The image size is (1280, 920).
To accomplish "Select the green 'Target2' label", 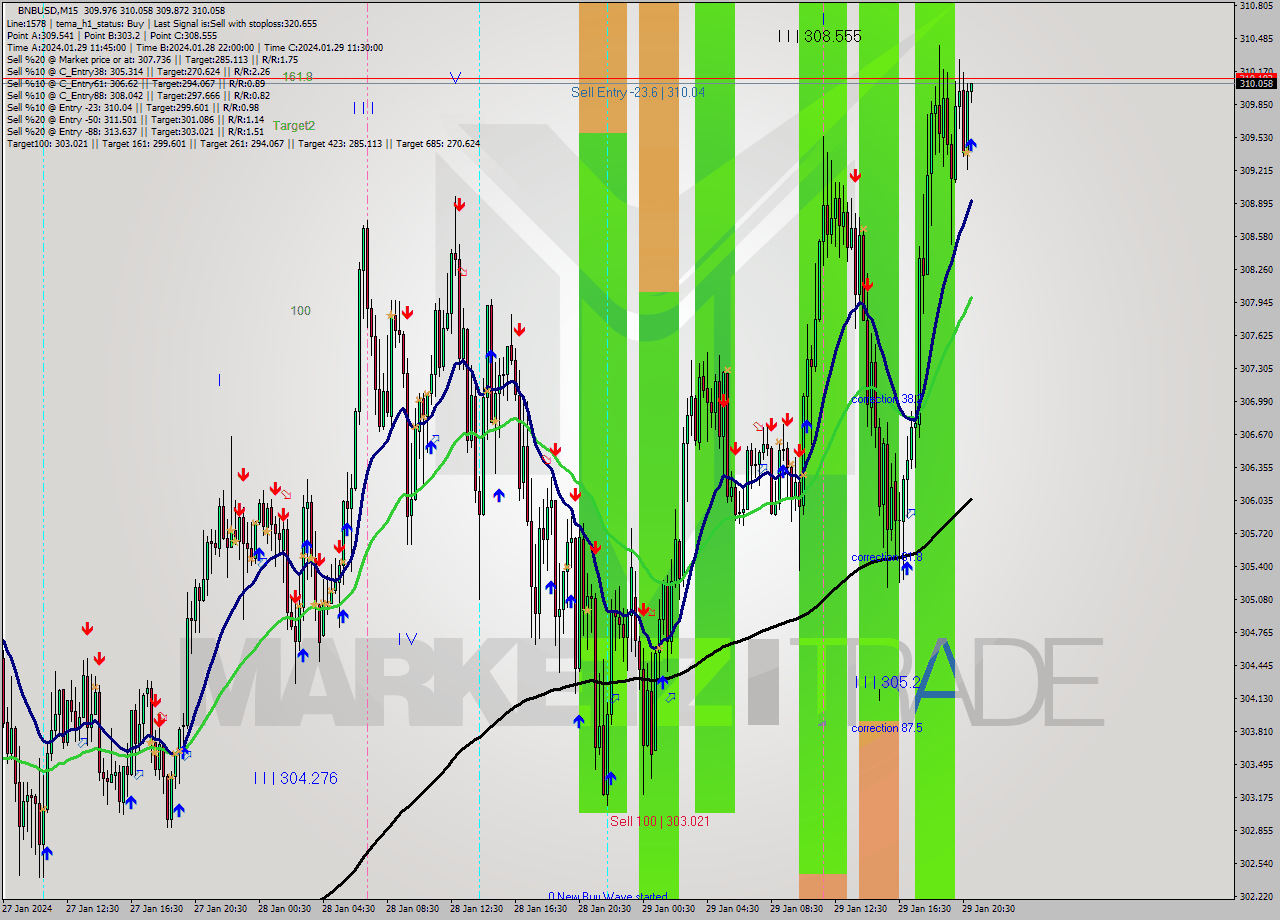I will [294, 125].
